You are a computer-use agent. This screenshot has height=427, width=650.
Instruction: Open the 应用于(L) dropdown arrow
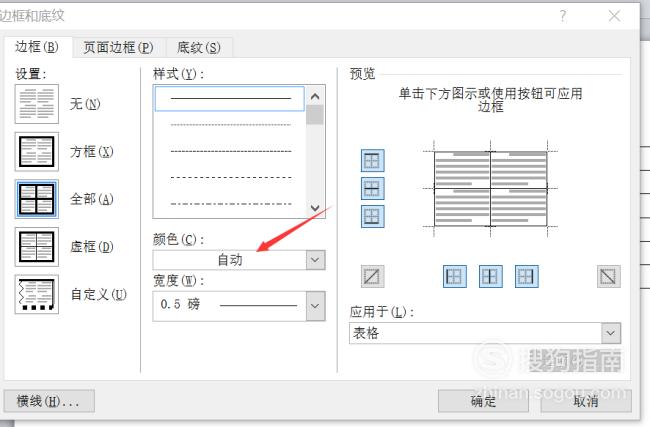click(611, 333)
